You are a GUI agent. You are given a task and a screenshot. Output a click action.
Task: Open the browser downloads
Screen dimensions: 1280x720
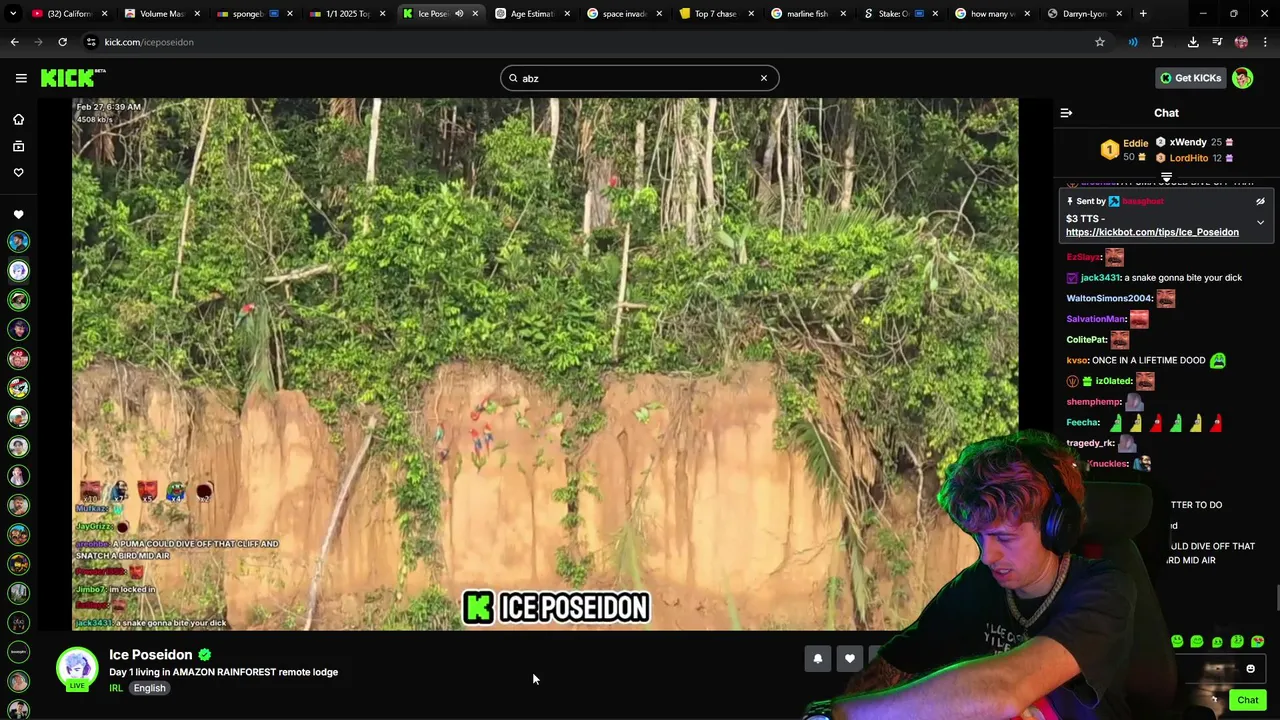coord(1193,42)
